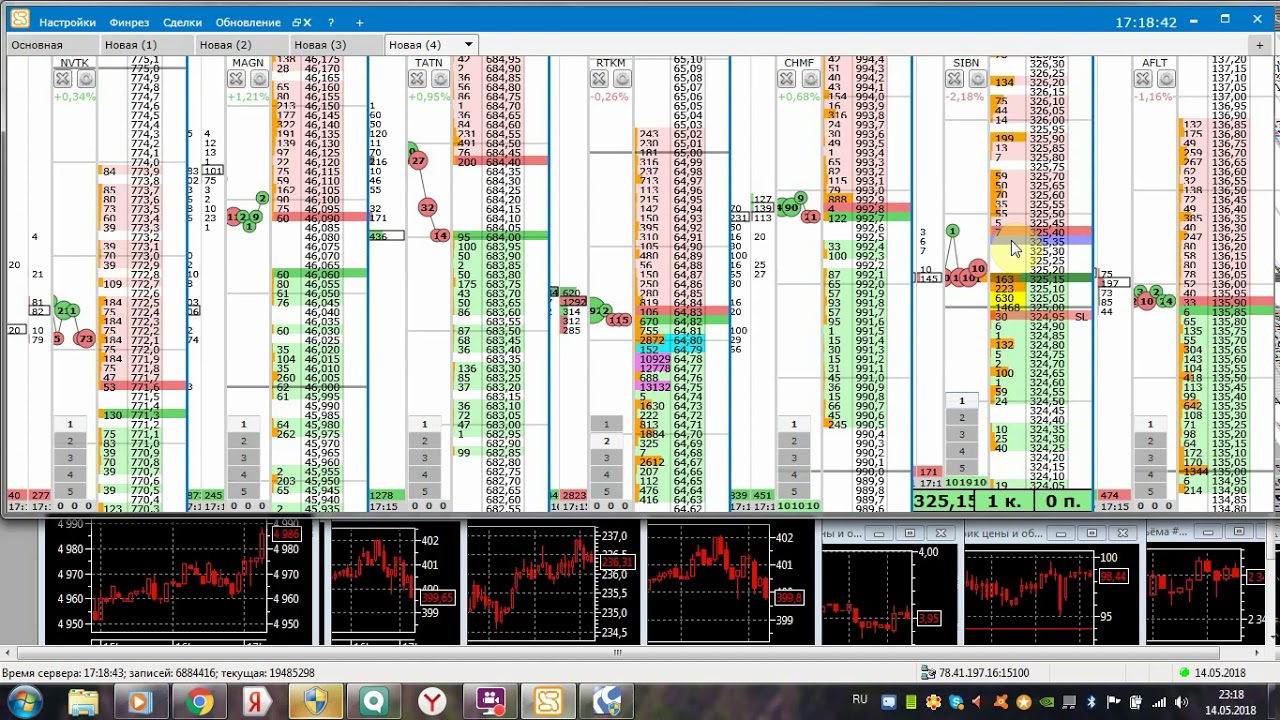Open the Настройки menu
The width and height of the screenshot is (1280, 720).
coord(67,22)
